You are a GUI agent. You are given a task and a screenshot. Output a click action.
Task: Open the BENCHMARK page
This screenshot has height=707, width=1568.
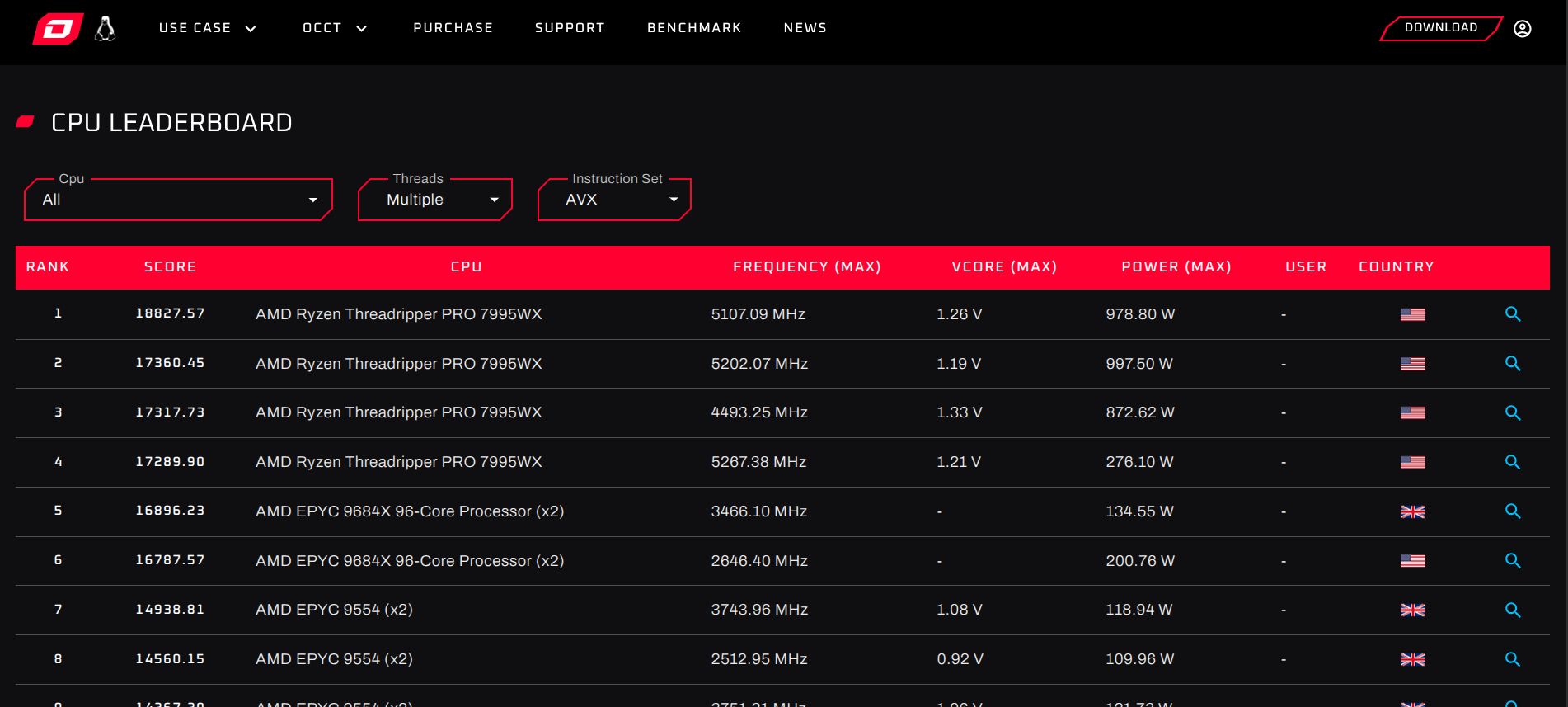(694, 28)
